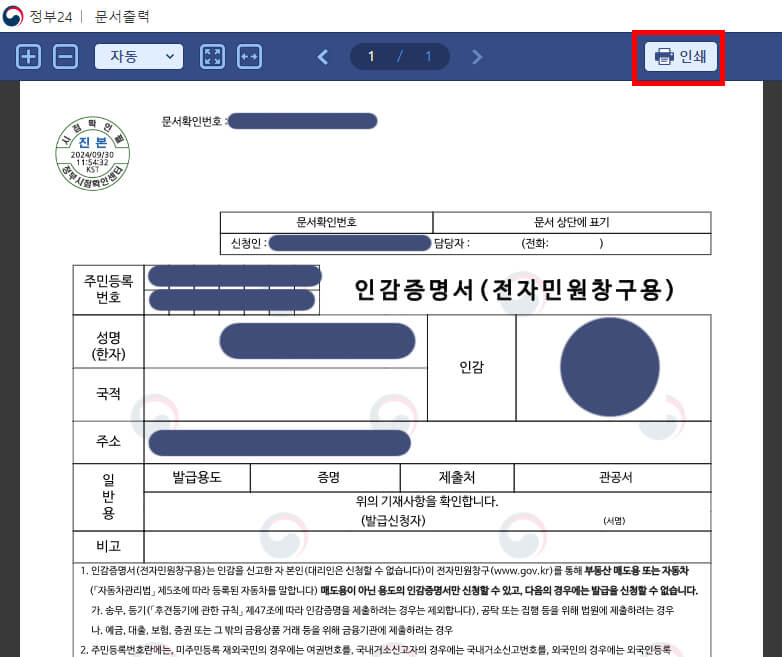Viewport: 782px width, 657px height.
Task: Click the 인쇄 print button
Action: pos(680,56)
